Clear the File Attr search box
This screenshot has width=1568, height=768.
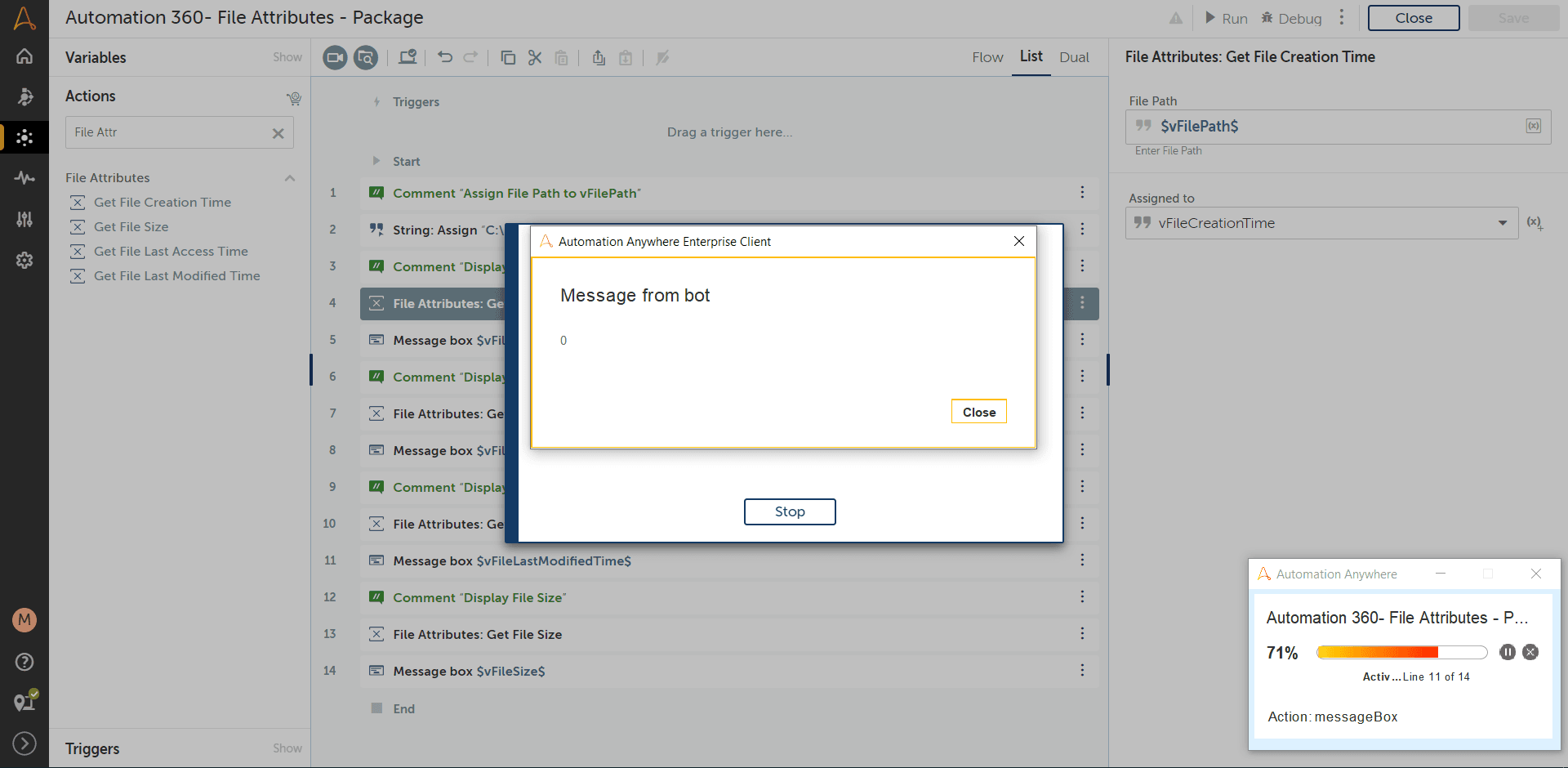[278, 133]
